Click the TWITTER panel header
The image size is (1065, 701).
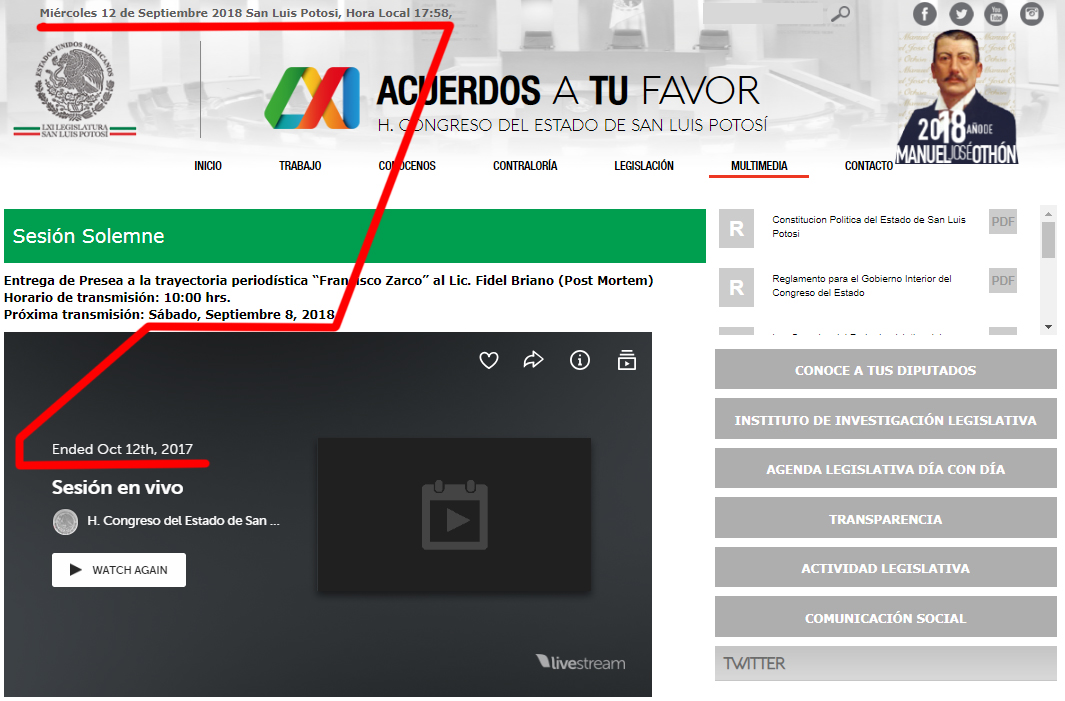pyautogui.click(x=886, y=663)
